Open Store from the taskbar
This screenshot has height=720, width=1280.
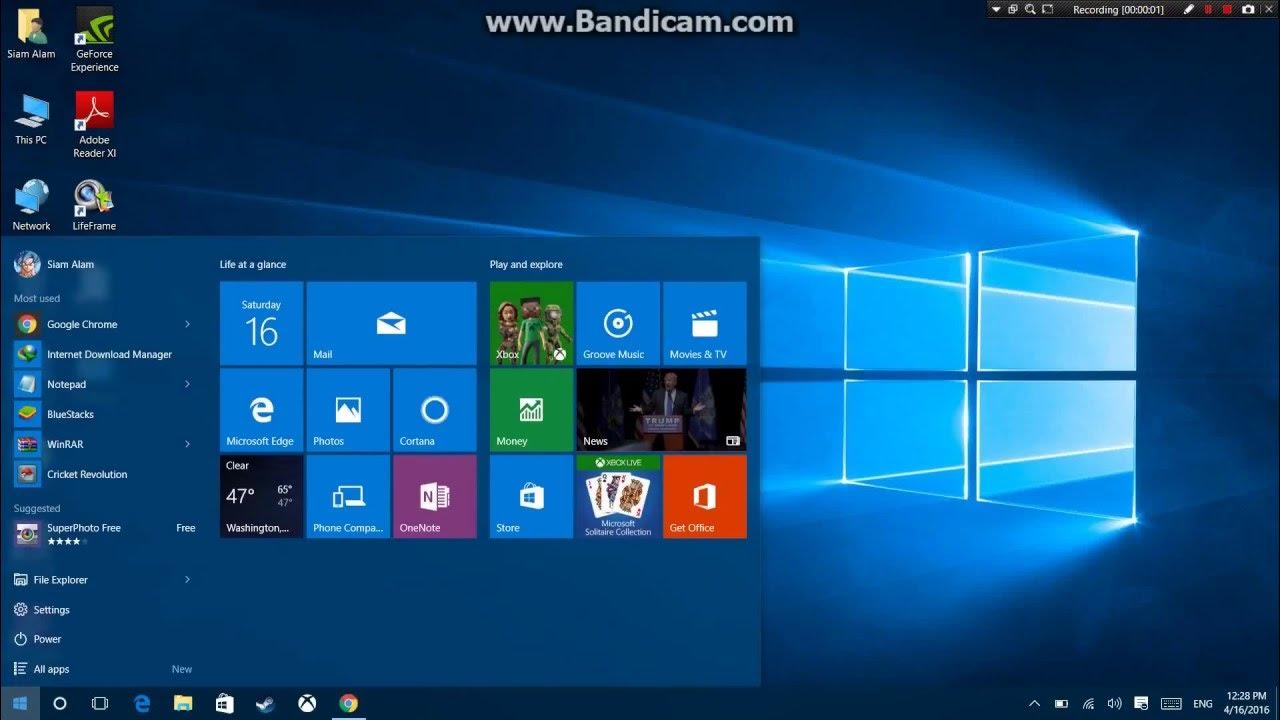click(224, 703)
